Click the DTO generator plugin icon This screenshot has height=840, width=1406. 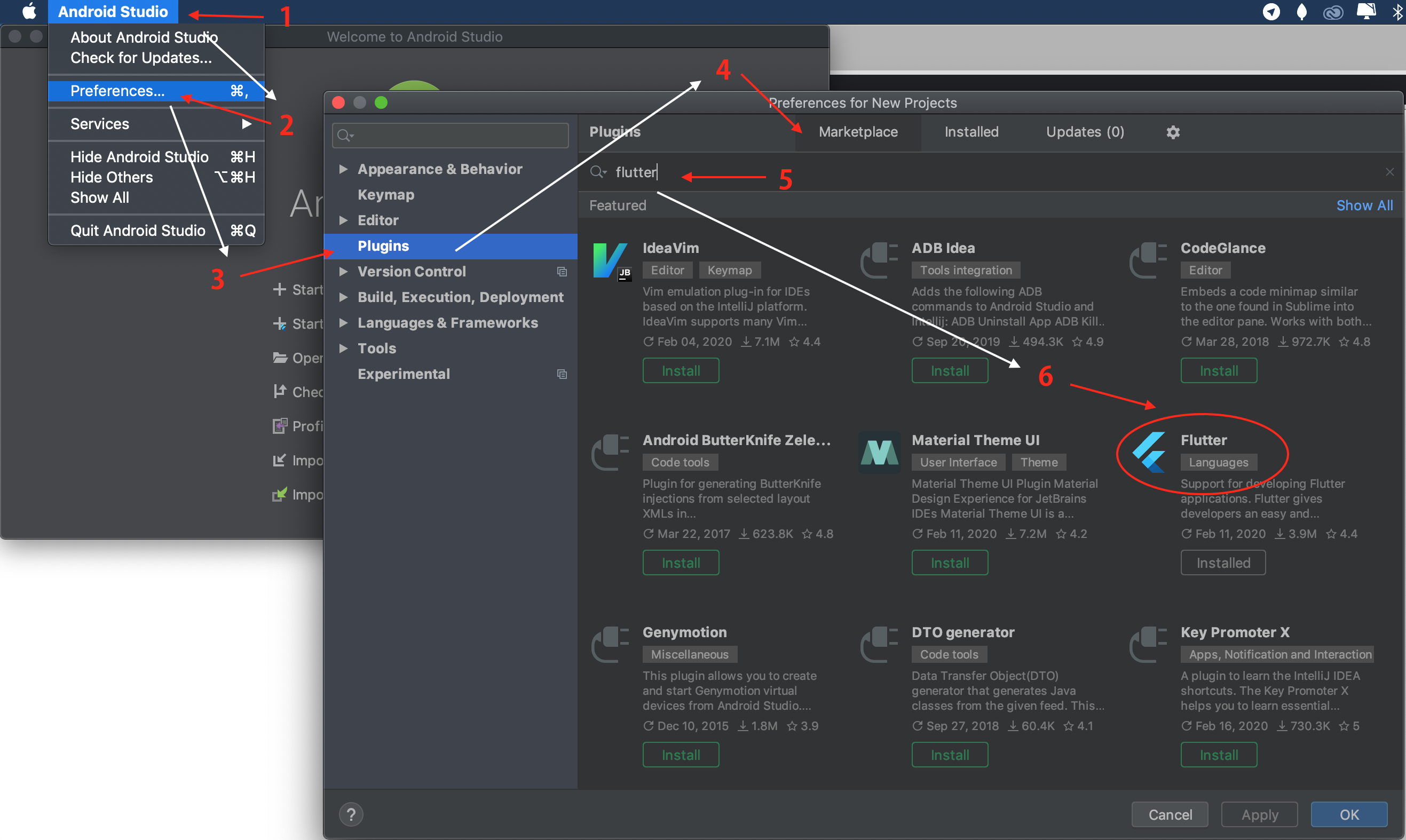click(879, 644)
